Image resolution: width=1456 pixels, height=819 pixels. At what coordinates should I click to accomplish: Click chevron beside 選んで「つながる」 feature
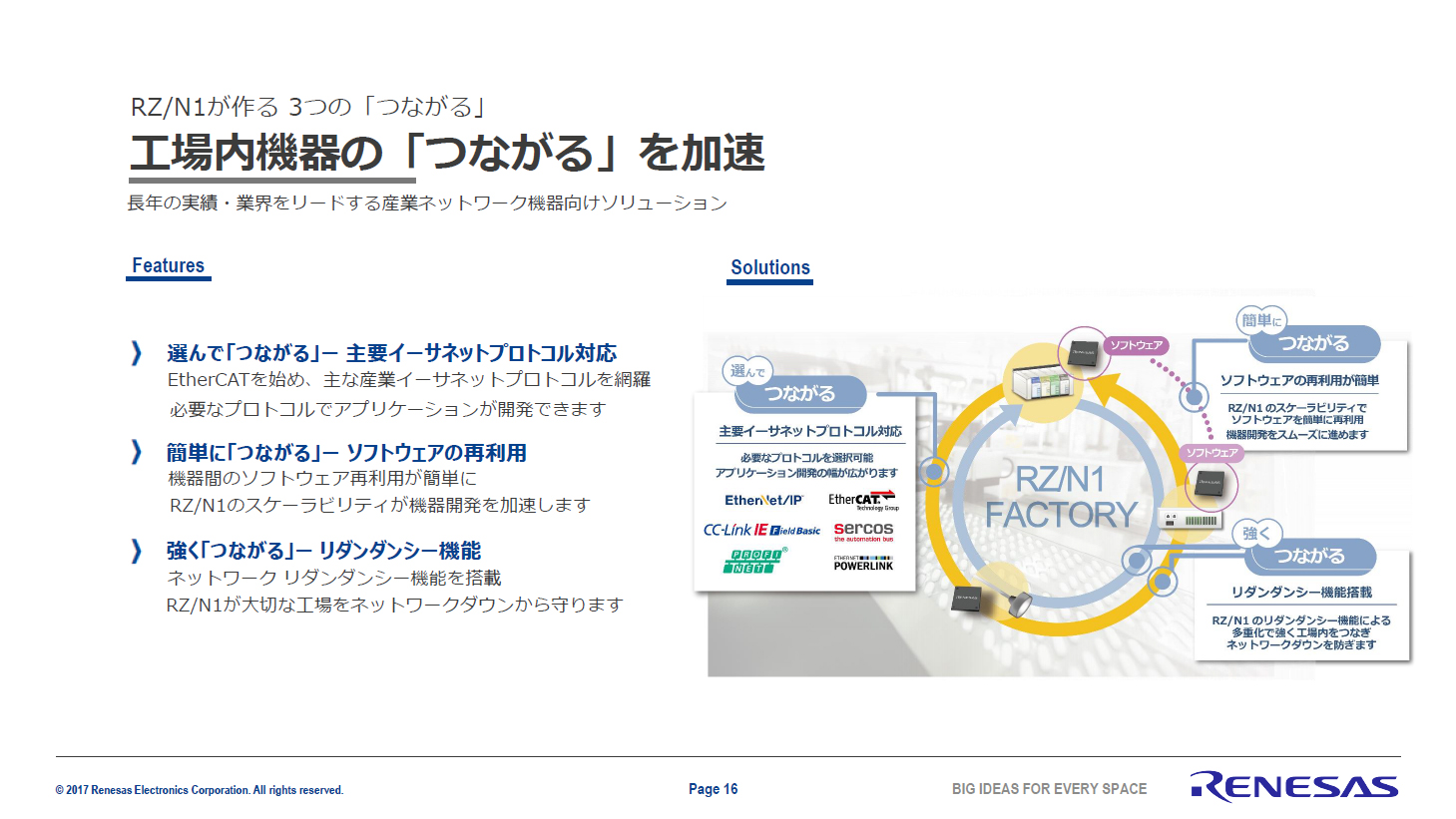pos(137,353)
